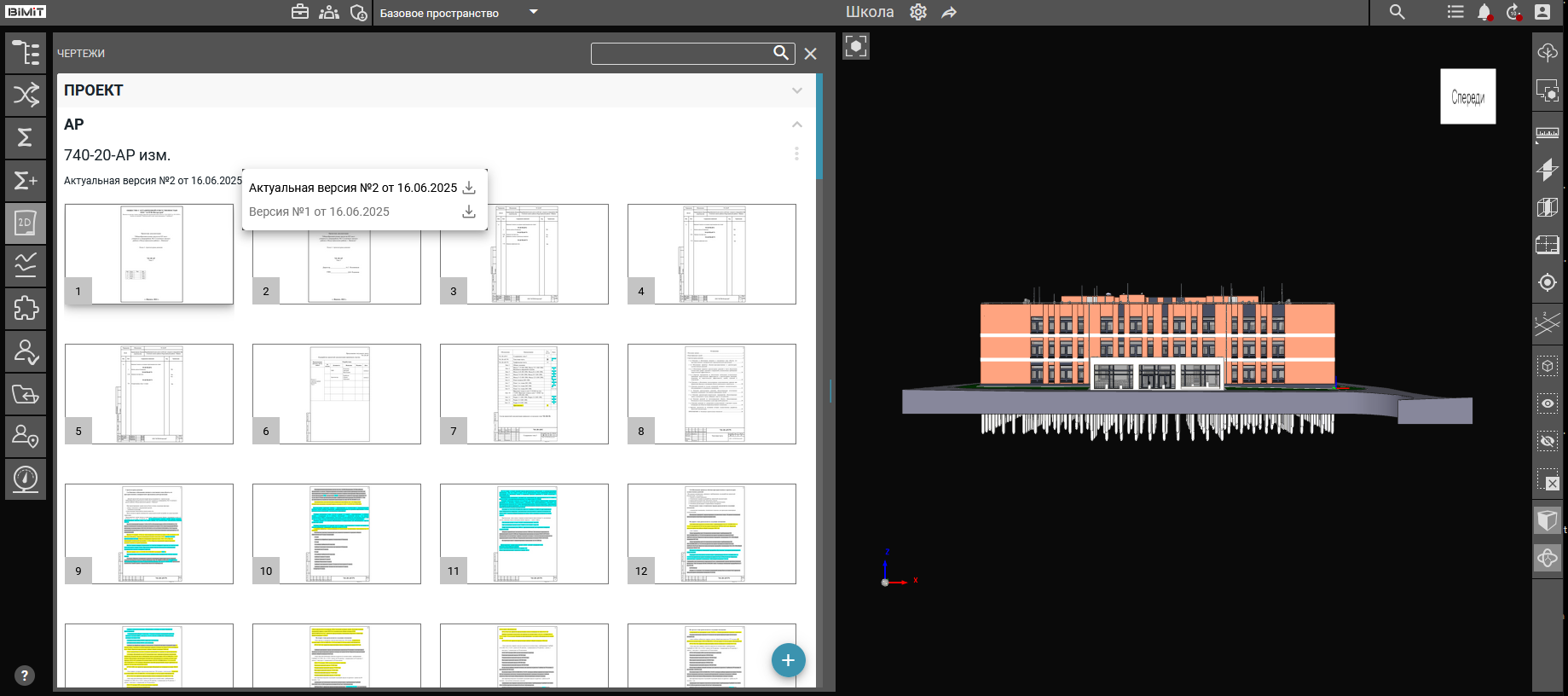
Task: Open the 2D drawings panel icon
Action: (x=26, y=223)
